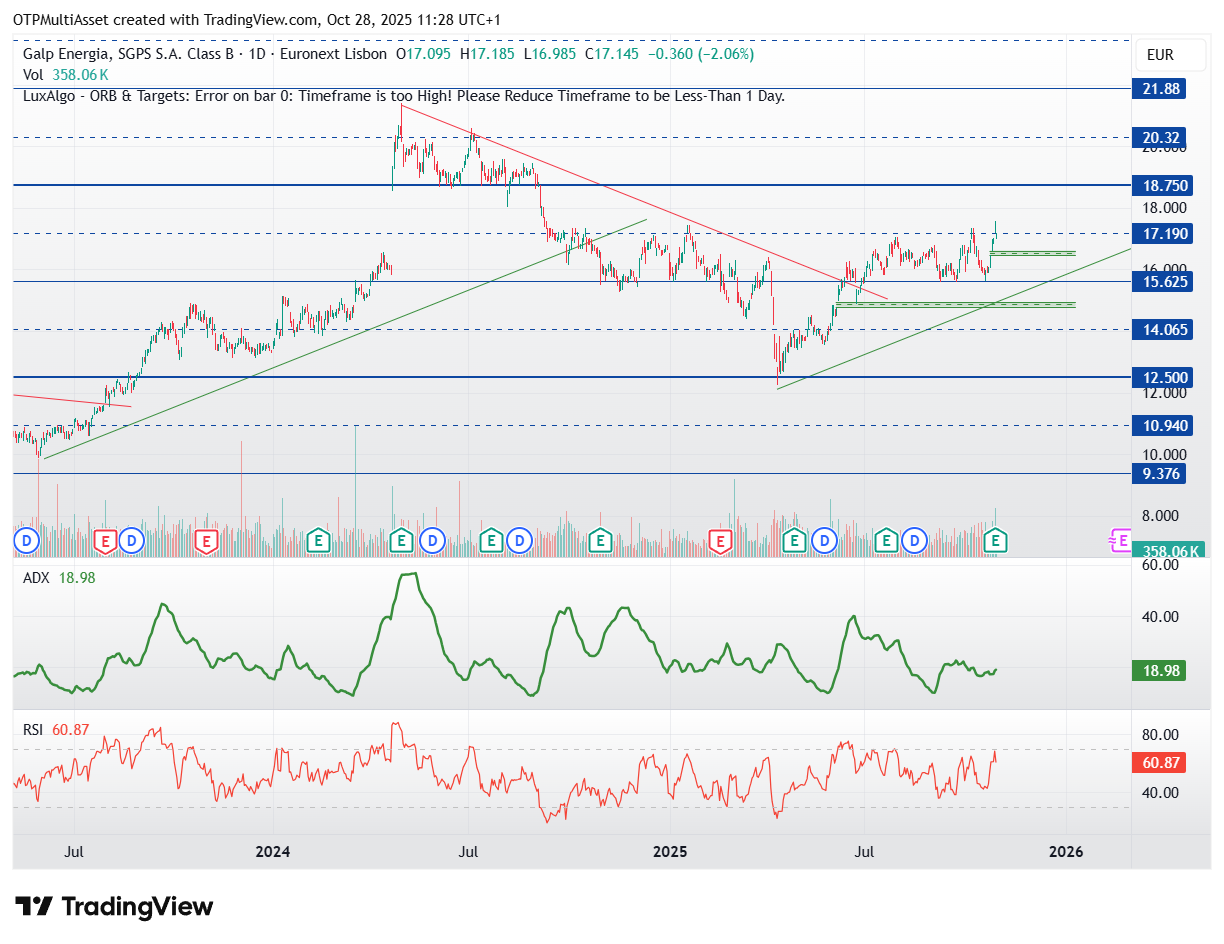Open the leftmost dividend D marker
Viewport: 1224px width, 944px height.
pos(26,541)
